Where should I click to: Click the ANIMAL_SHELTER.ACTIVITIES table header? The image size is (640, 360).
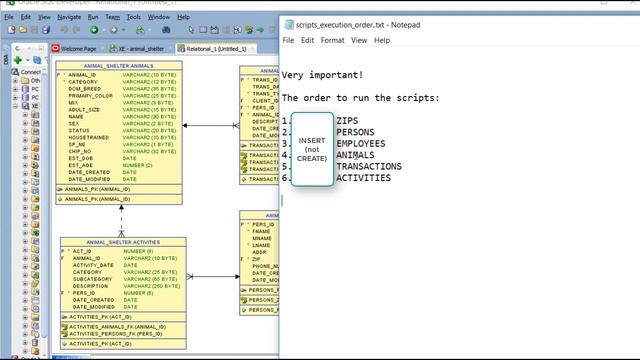pos(123,242)
